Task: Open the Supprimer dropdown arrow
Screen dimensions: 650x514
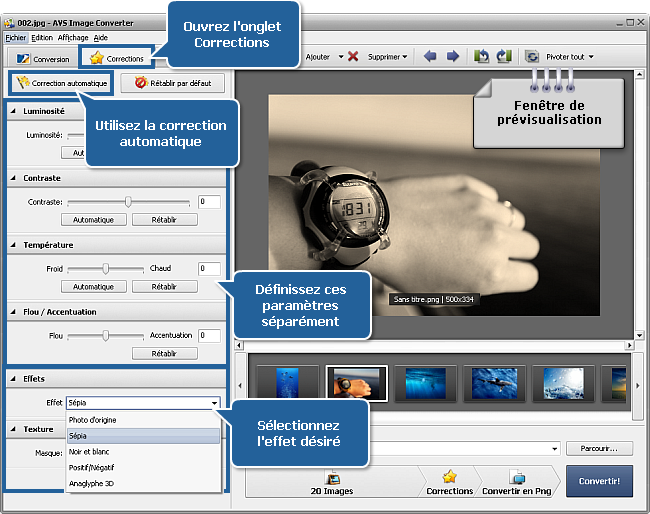Action: click(x=404, y=57)
